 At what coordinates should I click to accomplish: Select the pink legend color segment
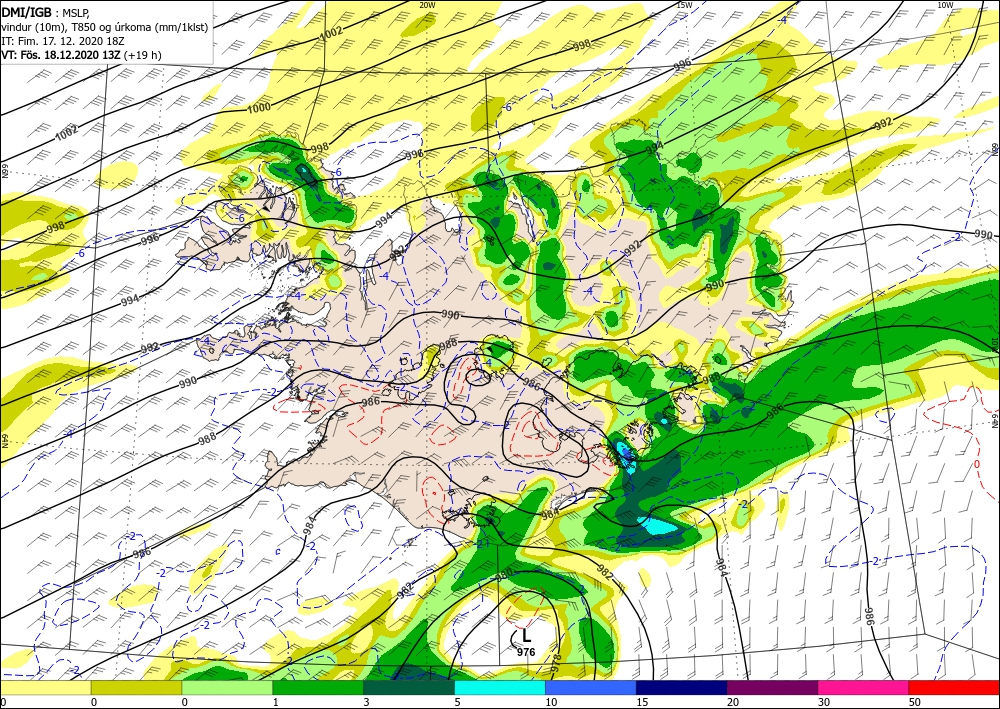pos(864,688)
